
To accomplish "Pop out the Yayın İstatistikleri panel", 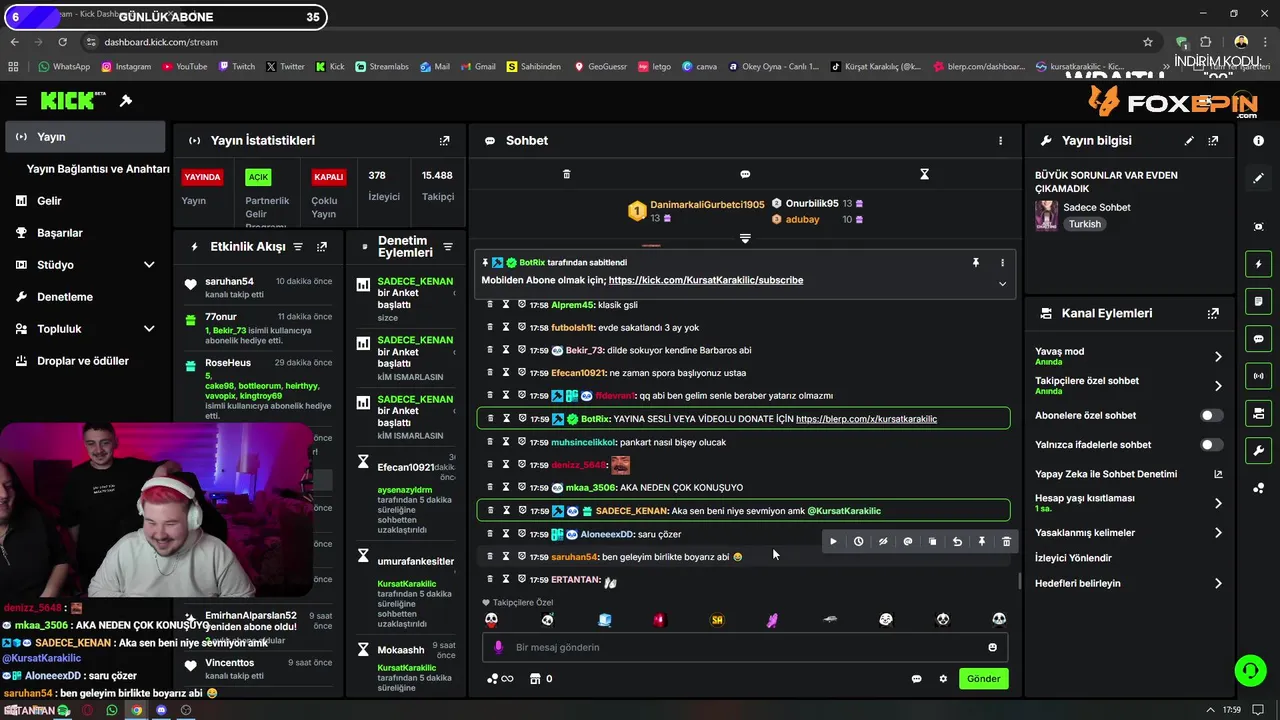I will (445, 141).
